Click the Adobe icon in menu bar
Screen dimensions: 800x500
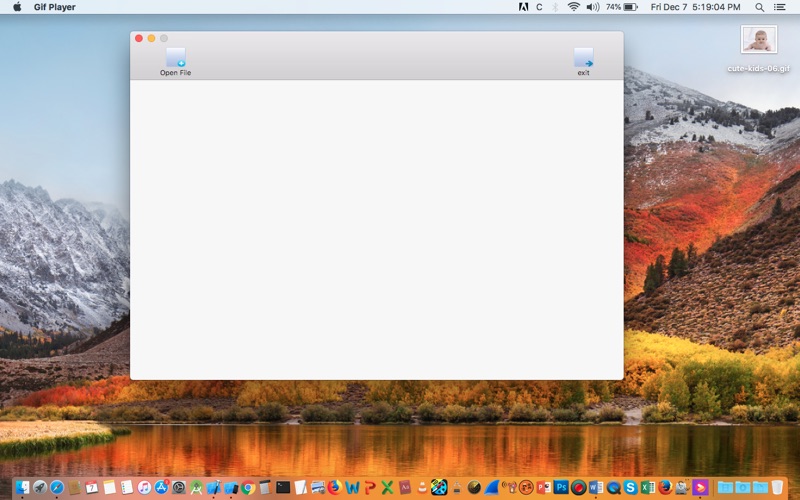click(x=523, y=7)
